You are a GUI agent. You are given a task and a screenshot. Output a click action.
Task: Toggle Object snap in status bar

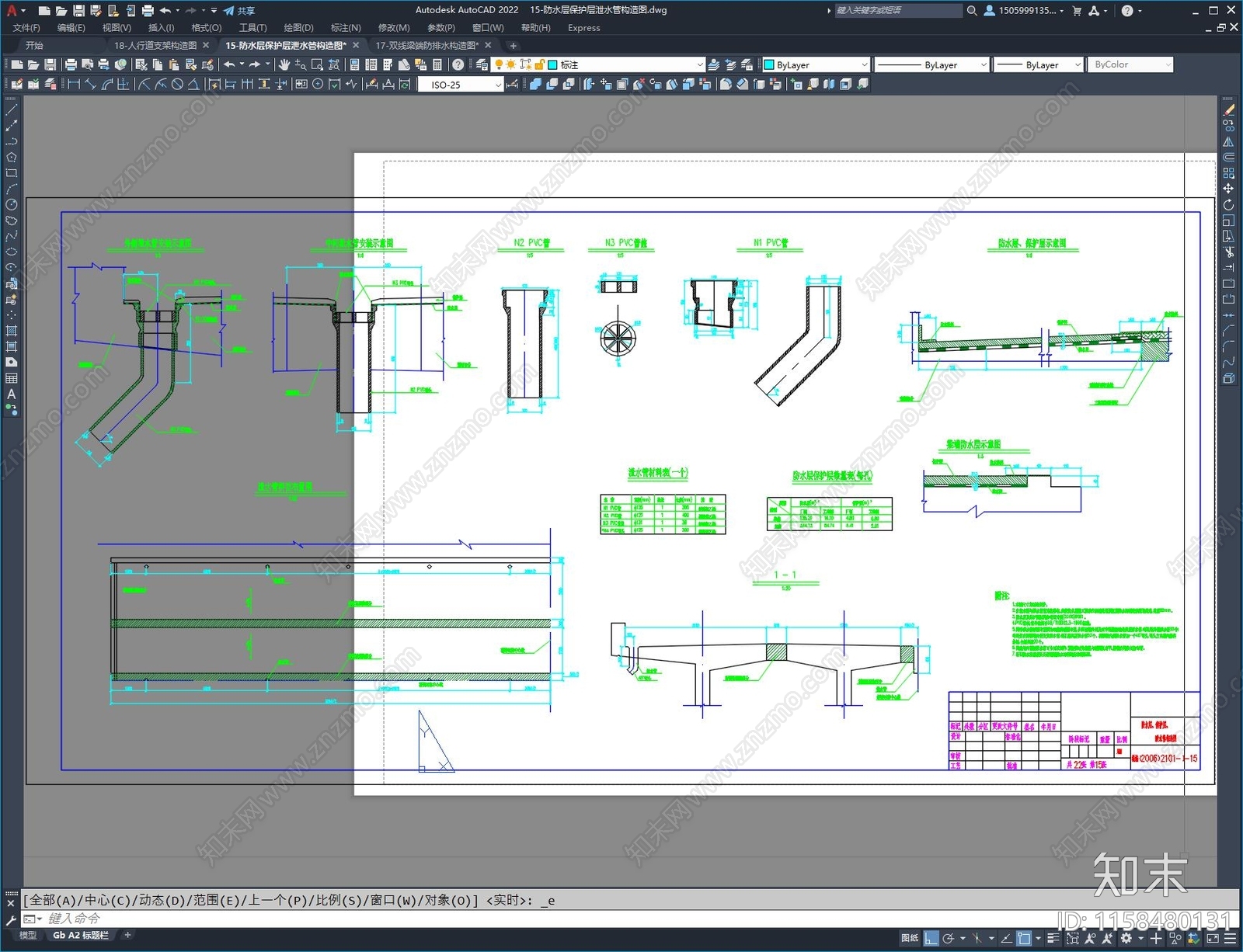(x=1024, y=938)
